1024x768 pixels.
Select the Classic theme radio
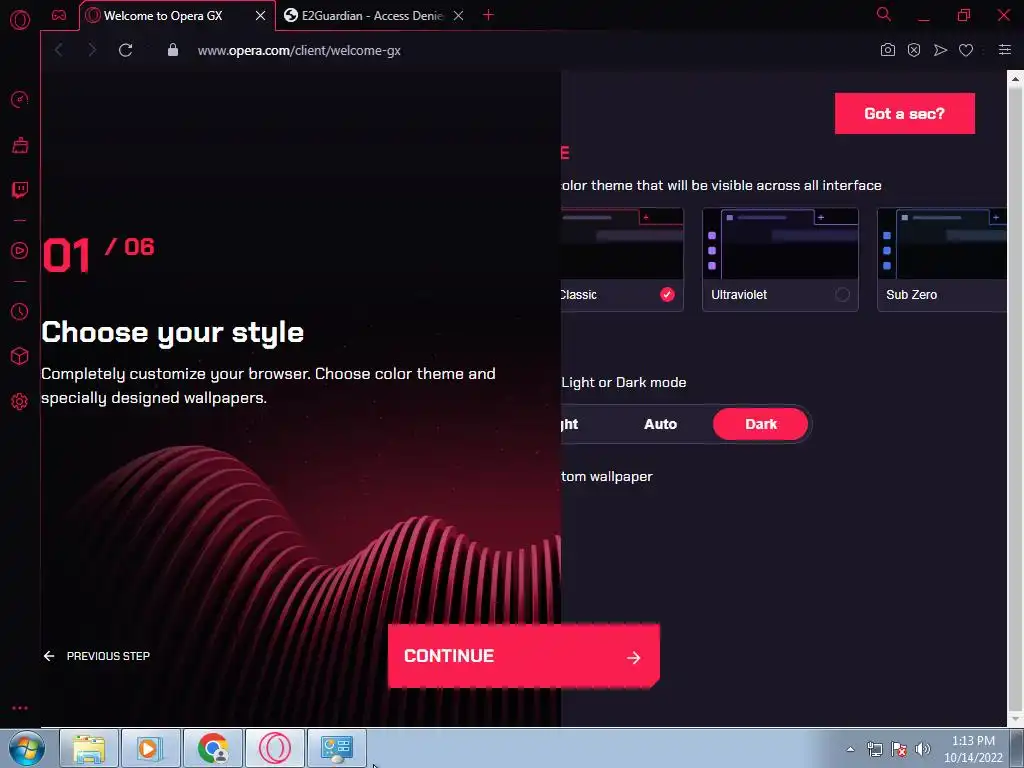click(x=667, y=295)
